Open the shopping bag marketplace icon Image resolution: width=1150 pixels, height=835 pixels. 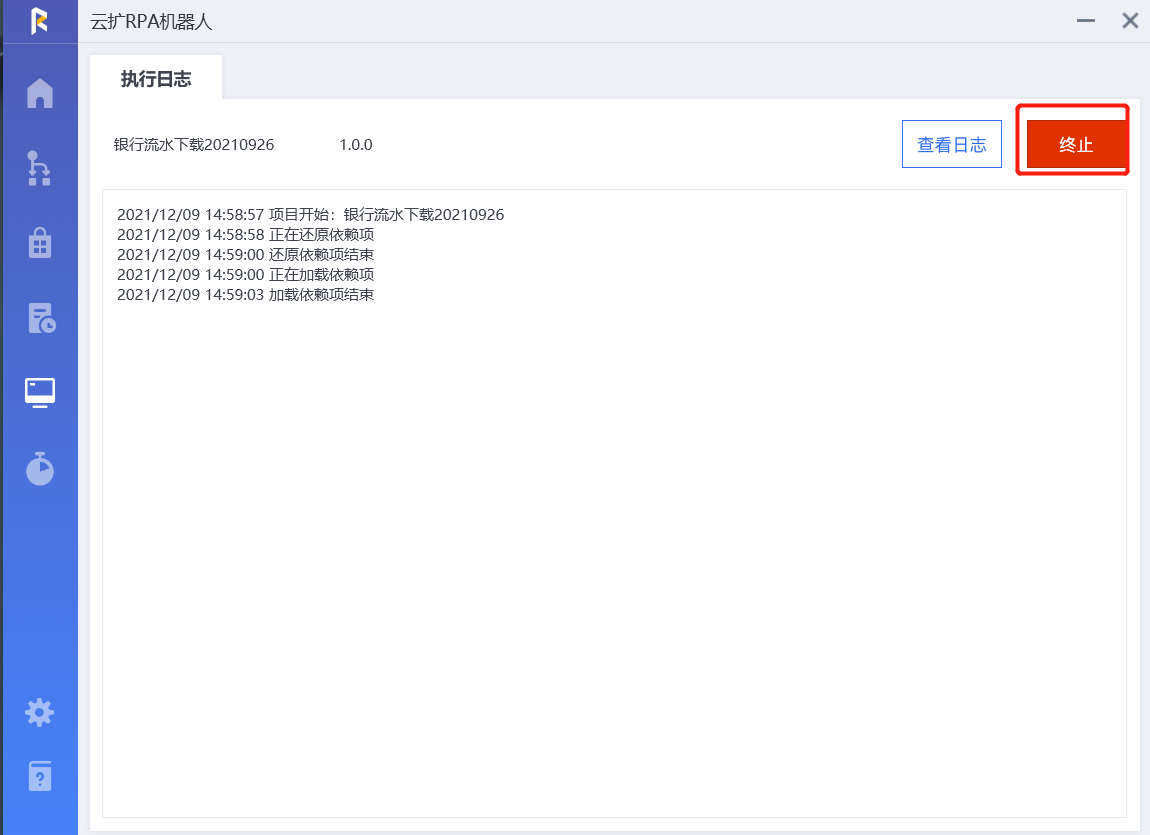pos(40,243)
